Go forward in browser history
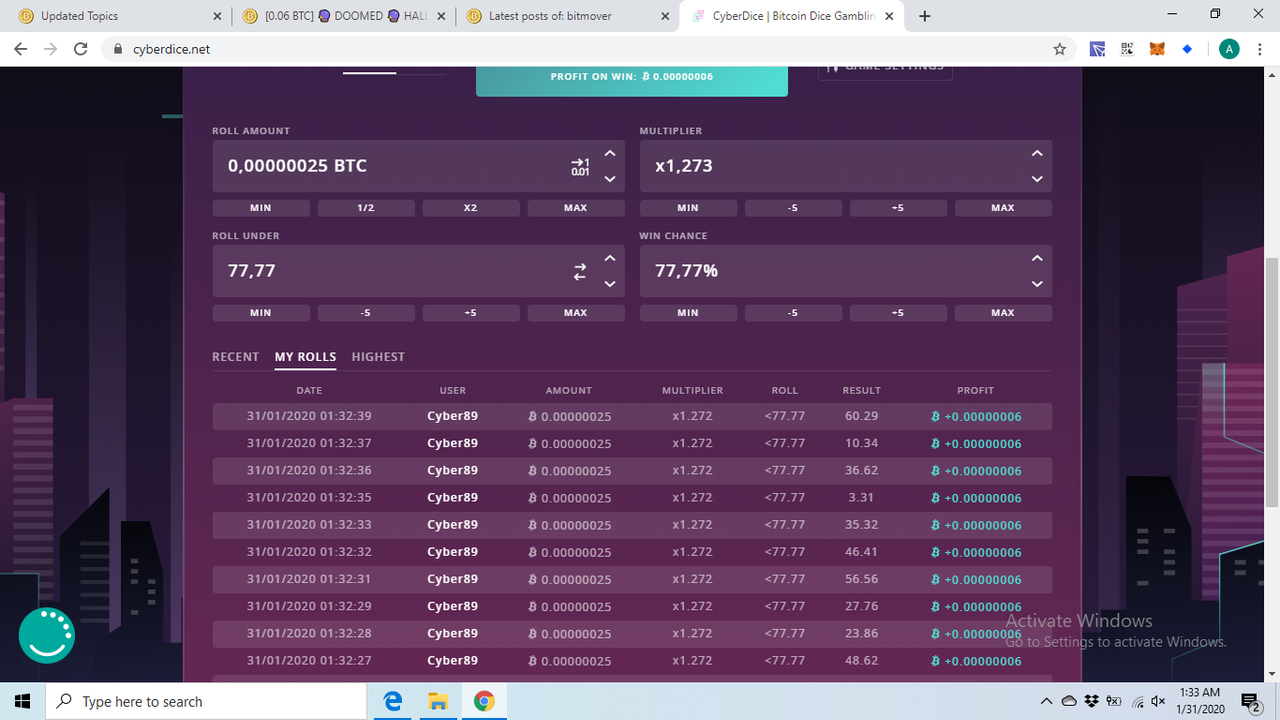1280x720 pixels. click(x=51, y=49)
